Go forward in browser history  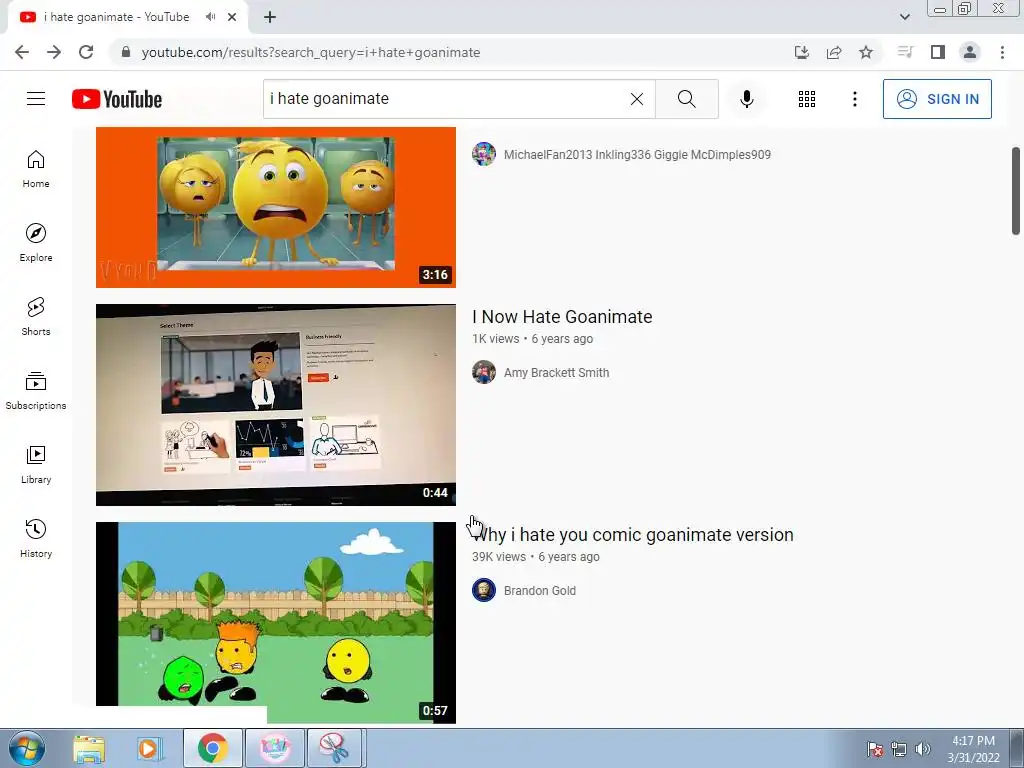tap(54, 52)
